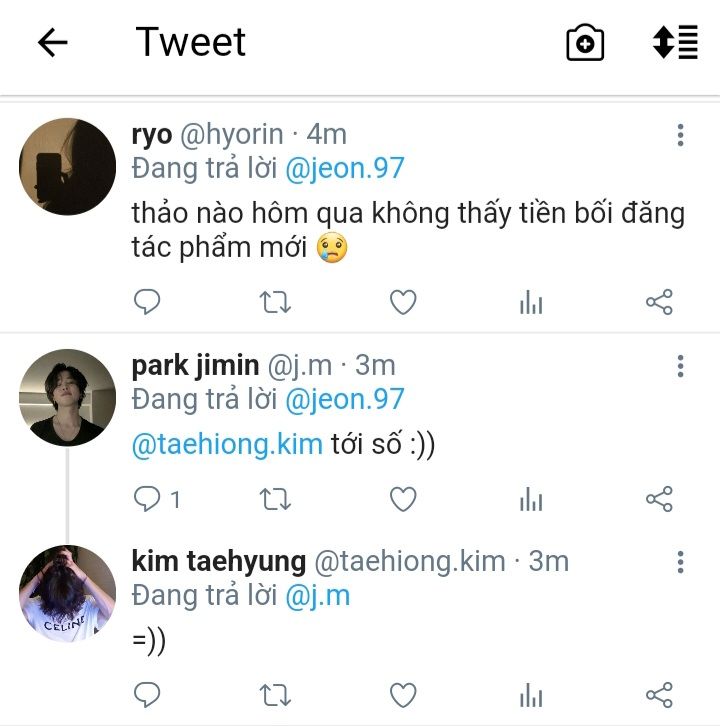Reply to park jimin's tweet

pos(147,499)
